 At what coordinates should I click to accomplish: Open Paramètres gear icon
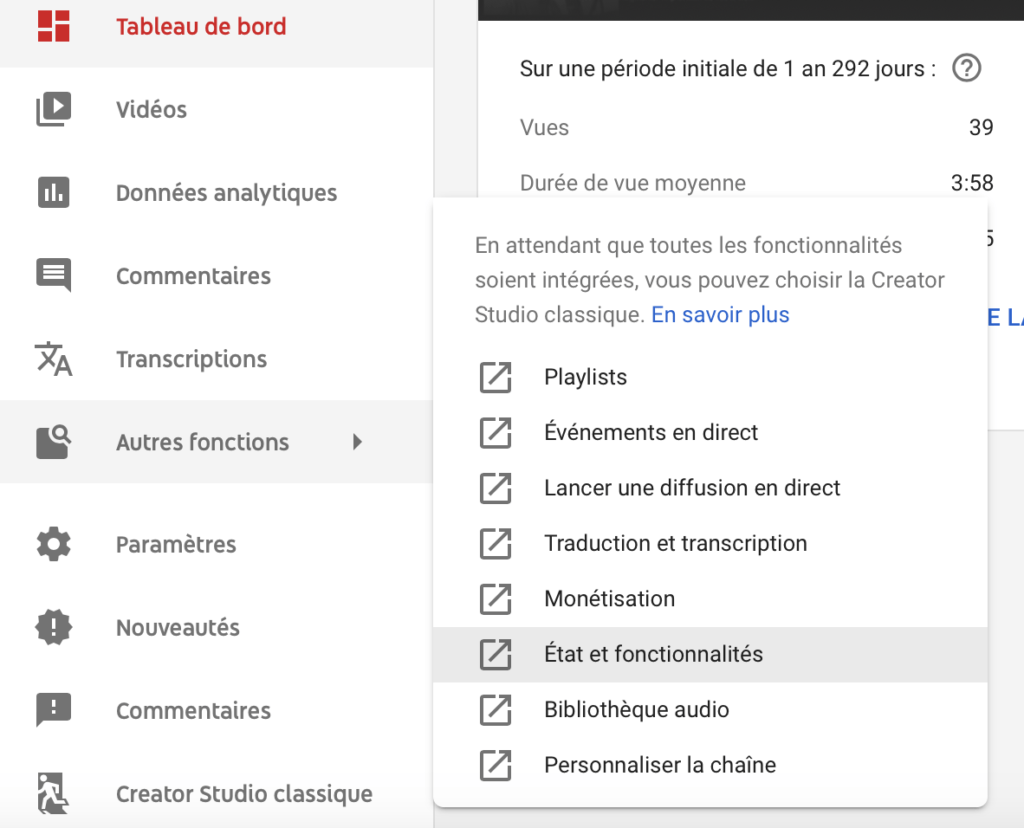pyautogui.click(x=54, y=544)
